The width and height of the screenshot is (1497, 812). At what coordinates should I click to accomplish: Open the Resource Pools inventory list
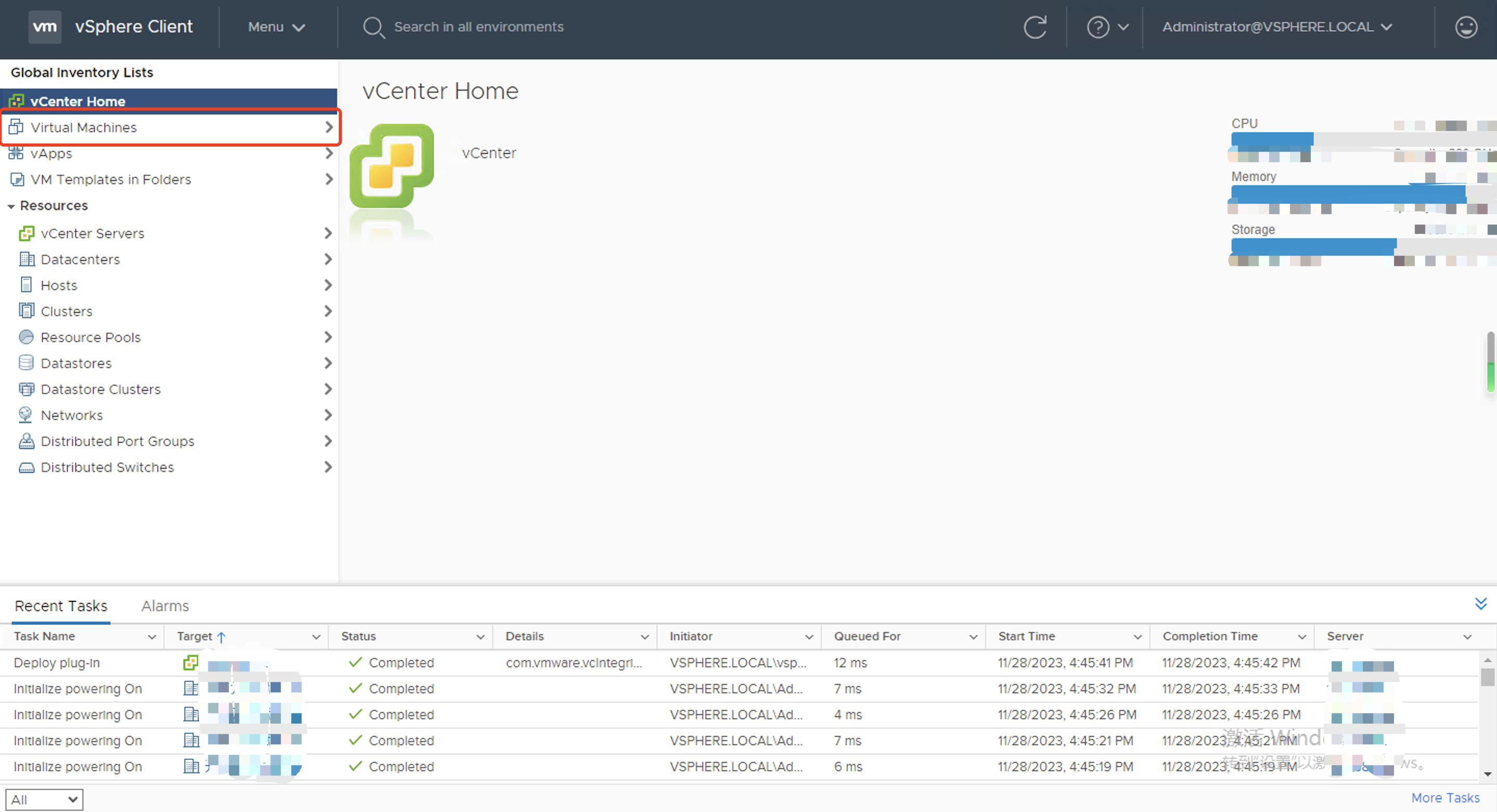pyautogui.click(x=169, y=337)
